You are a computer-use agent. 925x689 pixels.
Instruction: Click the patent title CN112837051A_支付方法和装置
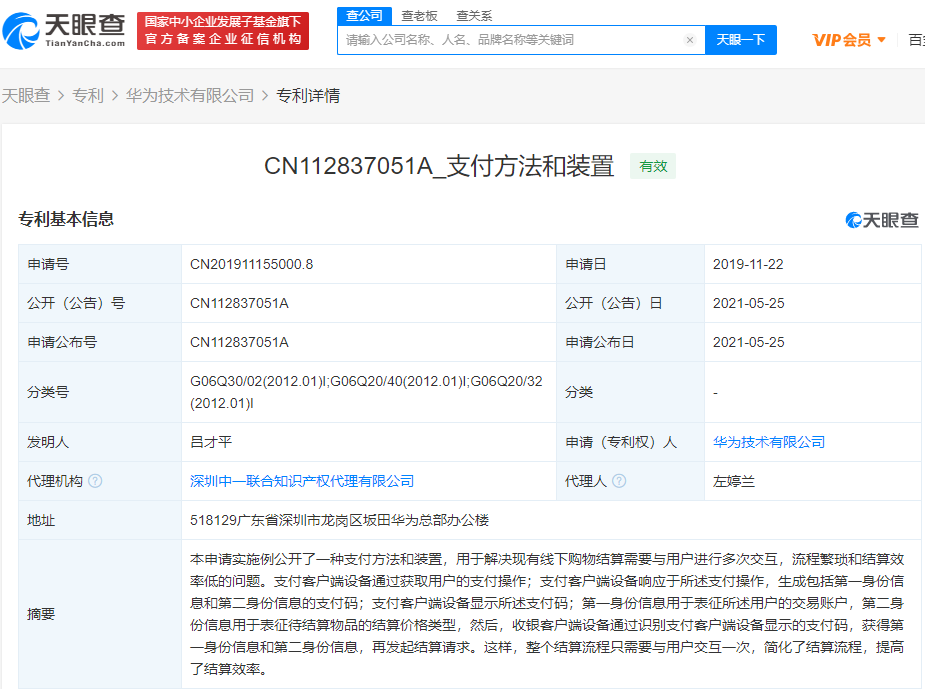coord(438,166)
